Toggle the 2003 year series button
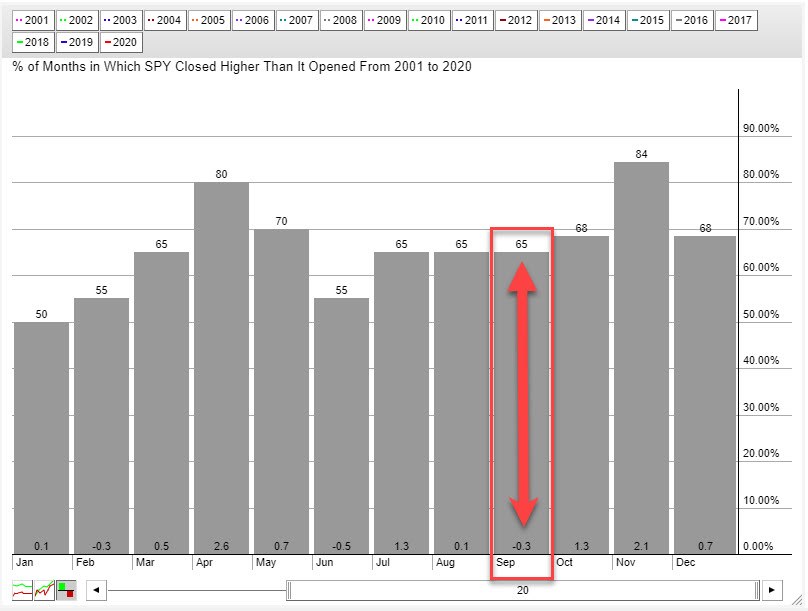Viewport: 808px width, 611px height. click(121, 20)
